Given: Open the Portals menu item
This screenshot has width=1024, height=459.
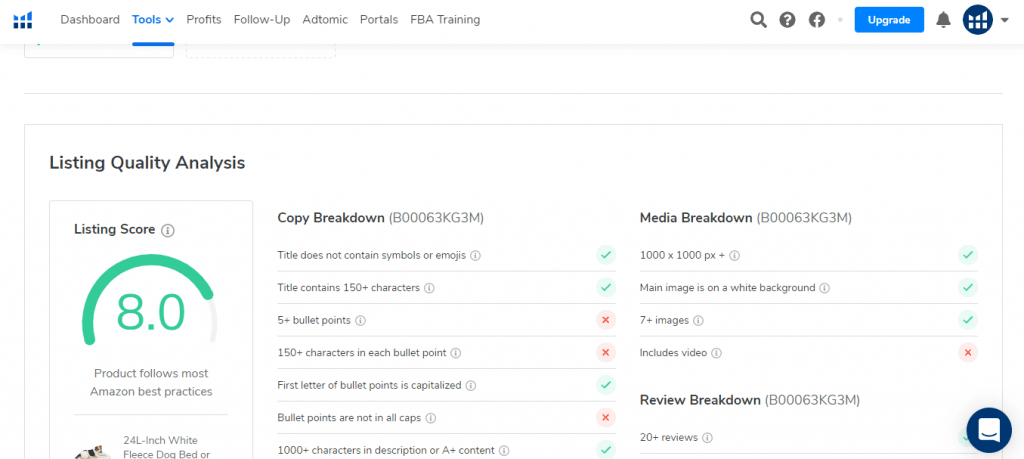Looking at the screenshot, I should [x=379, y=20].
